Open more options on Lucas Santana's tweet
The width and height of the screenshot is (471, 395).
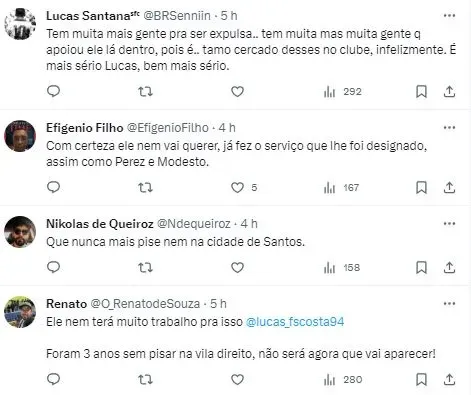449,16
